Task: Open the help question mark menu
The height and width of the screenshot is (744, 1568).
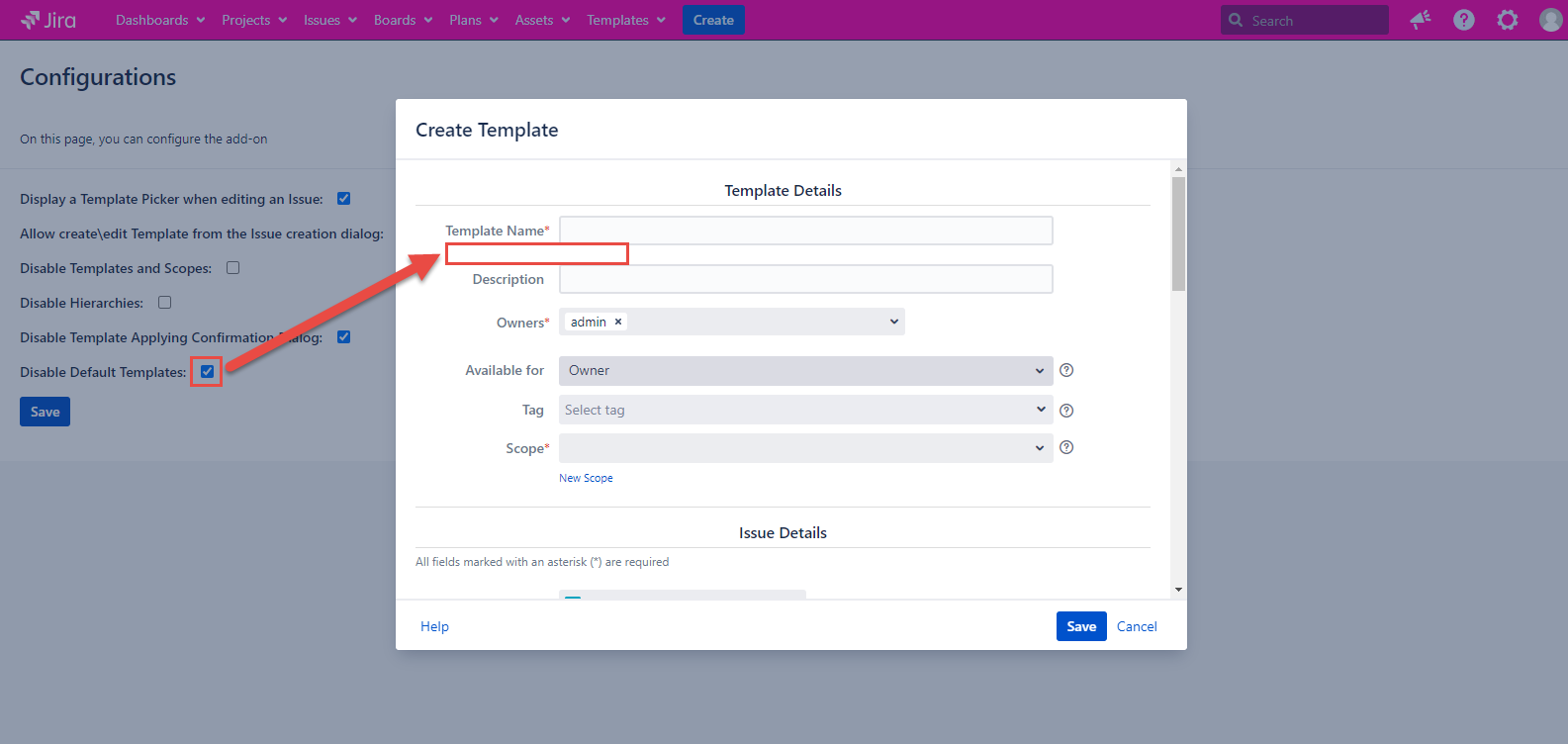Action: click(1464, 20)
